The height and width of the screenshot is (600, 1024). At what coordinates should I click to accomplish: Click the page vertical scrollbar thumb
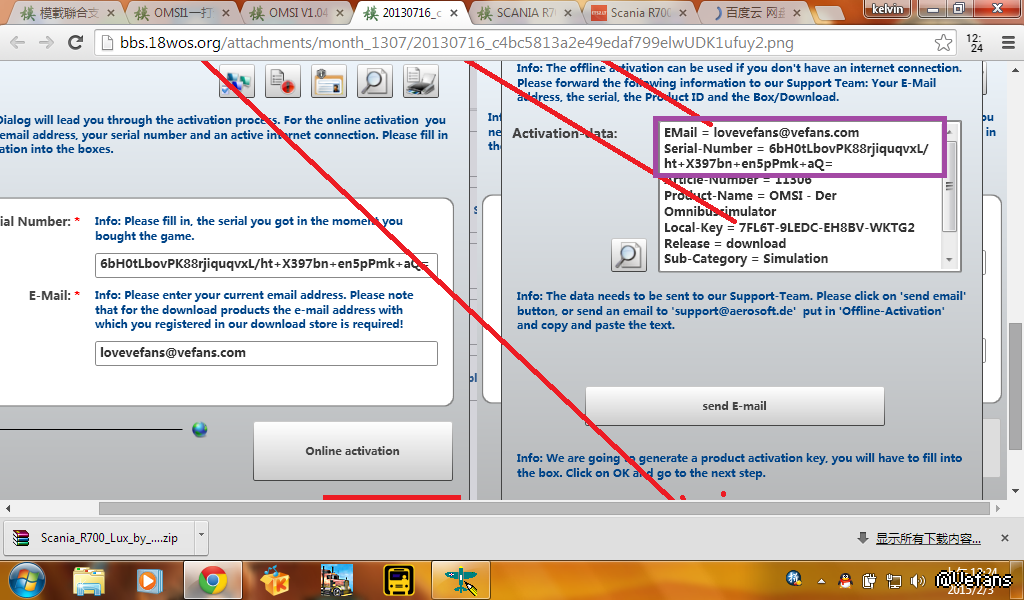pos(1016,387)
